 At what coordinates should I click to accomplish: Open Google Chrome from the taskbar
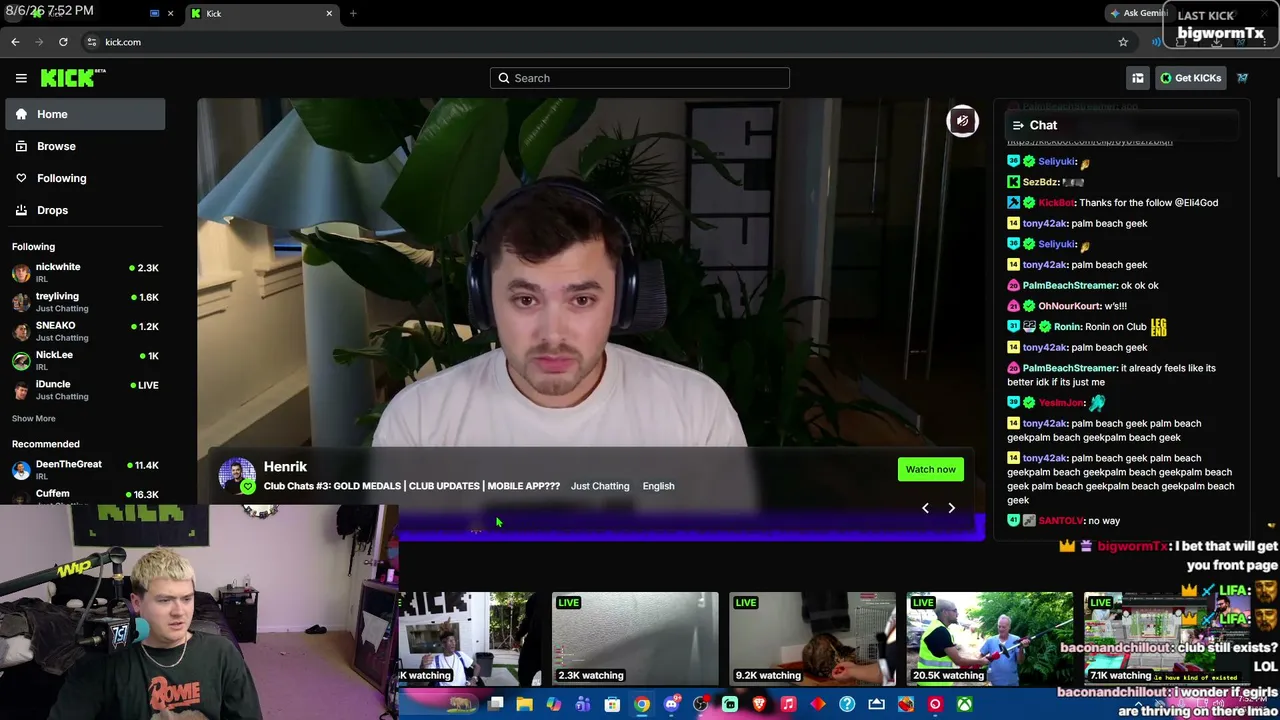[642, 704]
